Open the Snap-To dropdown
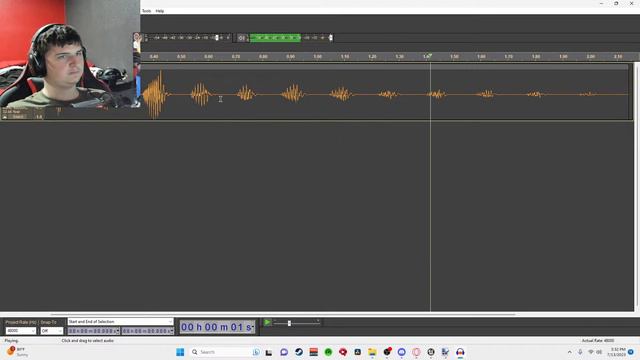The height and width of the screenshot is (360, 640). click(x=51, y=331)
